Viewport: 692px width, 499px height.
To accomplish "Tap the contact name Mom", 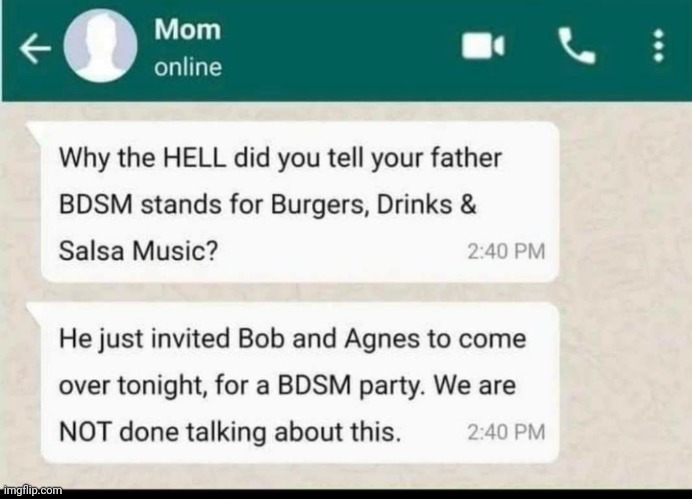I will (188, 30).
